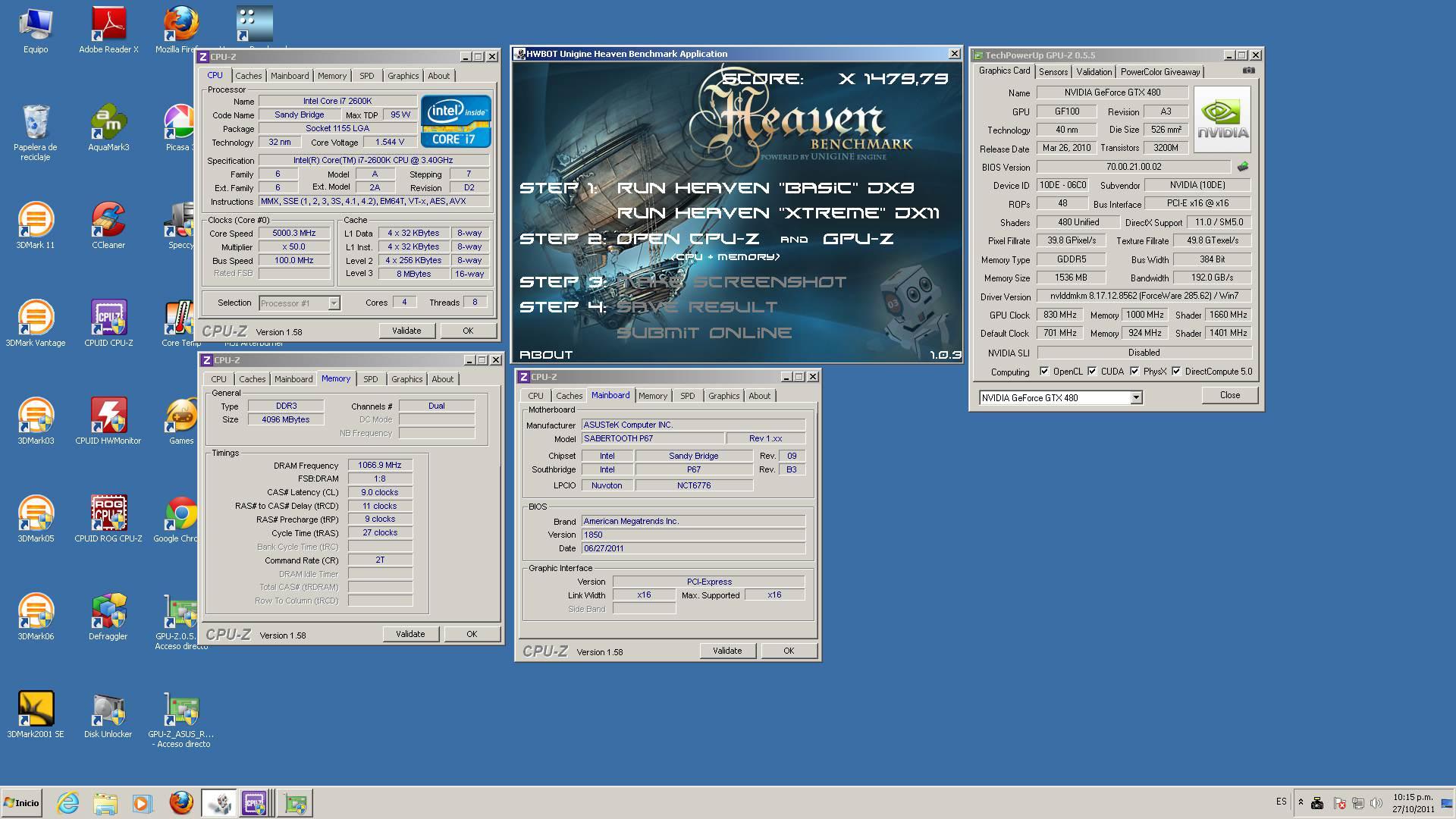Click GPU-Z screenshot camera icon
The image size is (1456, 819).
coord(1248,71)
